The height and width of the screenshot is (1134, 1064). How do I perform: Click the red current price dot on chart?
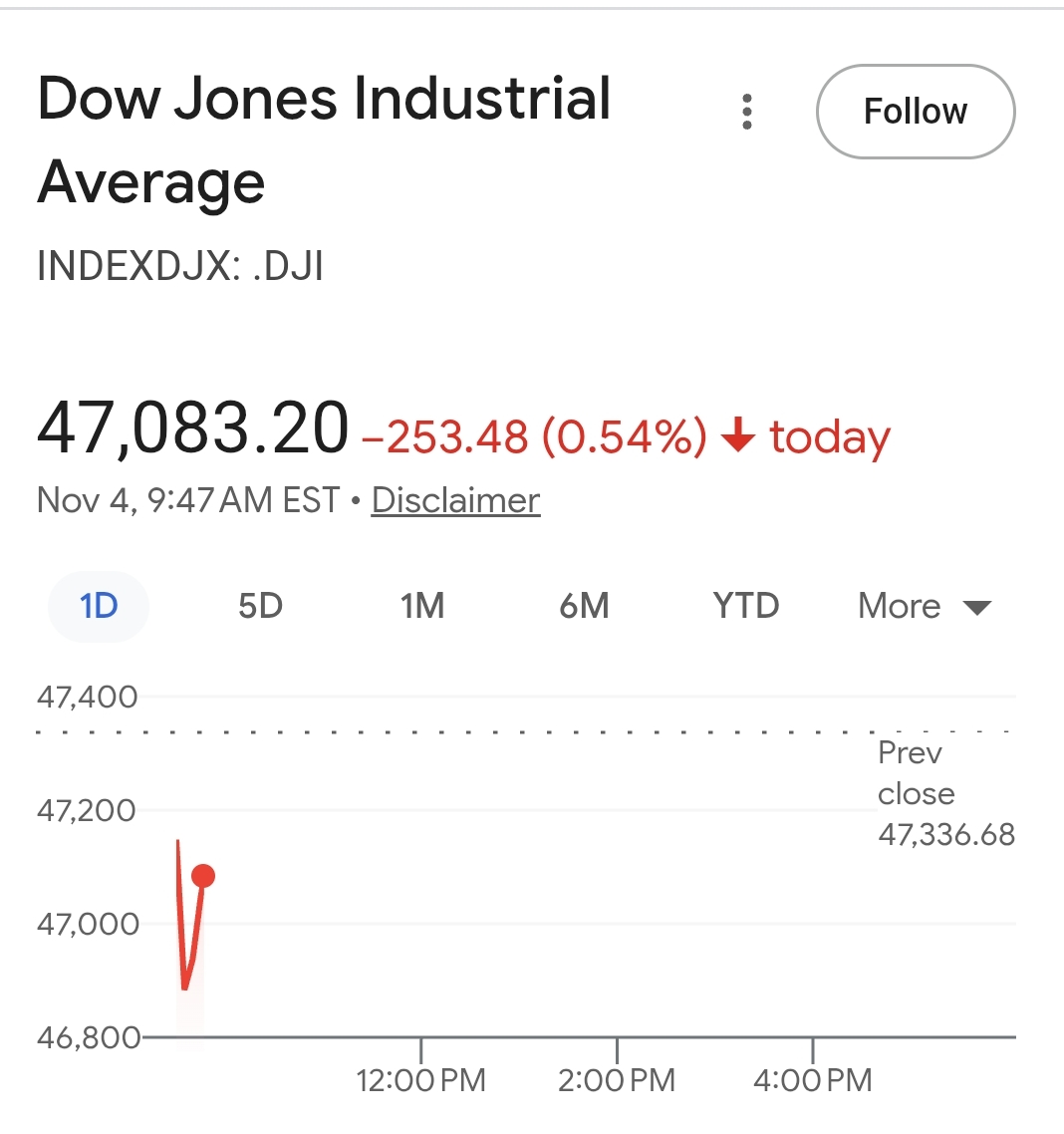tap(203, 876)
